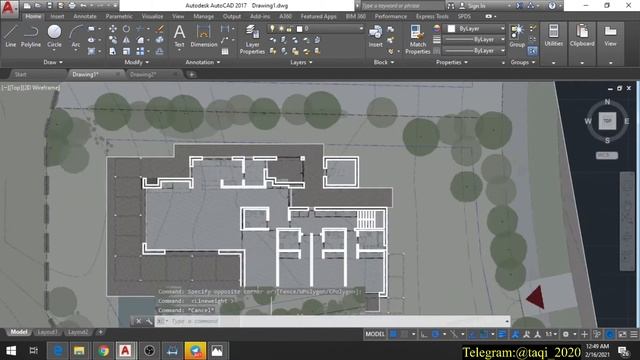Toggle snap mode in status bar
This screenshot has height=360, width=640.
click(x=404, y=334)
